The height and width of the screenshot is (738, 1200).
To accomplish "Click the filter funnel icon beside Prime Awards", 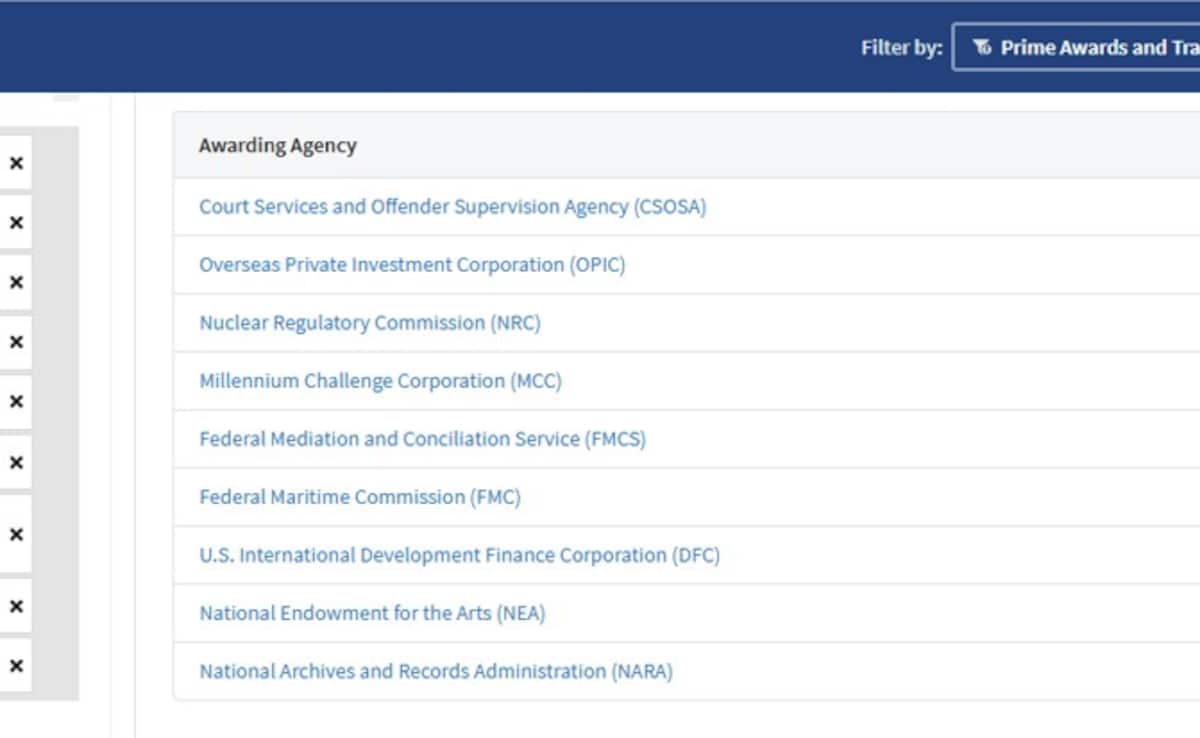I will pyautogui.click(x=982, y=48).
